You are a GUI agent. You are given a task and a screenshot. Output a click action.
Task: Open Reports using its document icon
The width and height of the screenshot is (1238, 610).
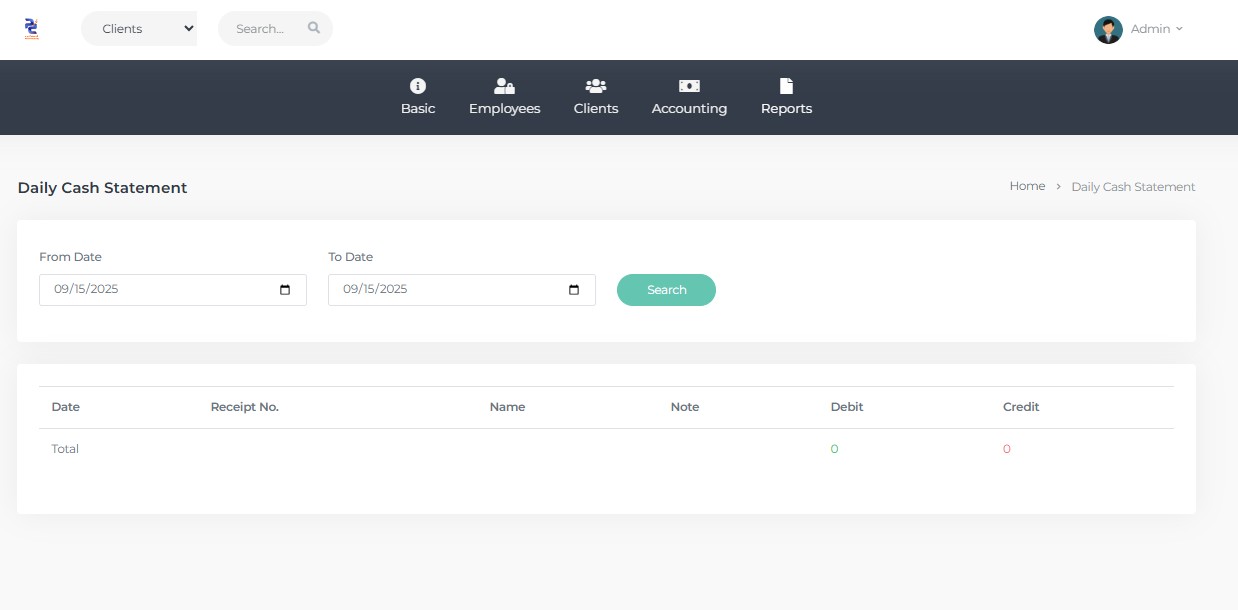[x=786, y=85]
